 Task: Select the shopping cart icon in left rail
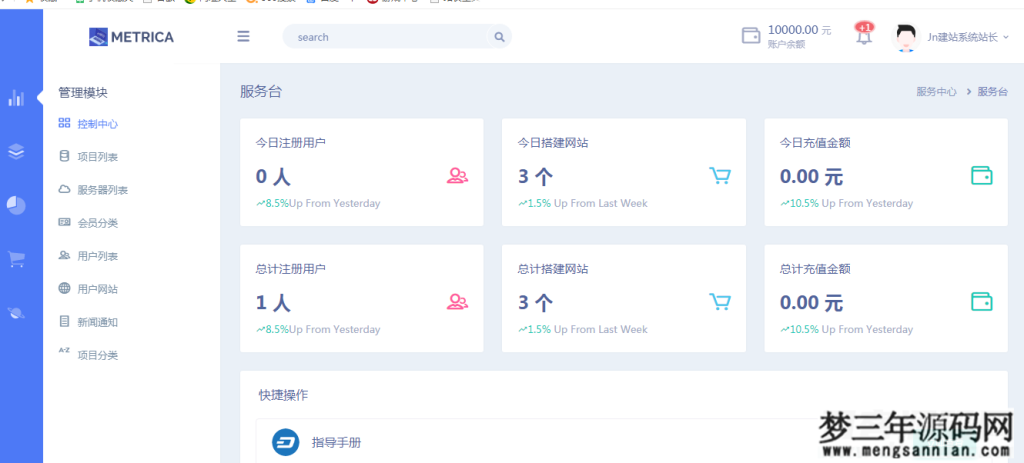pyautogui.click(x=16, y=259)
